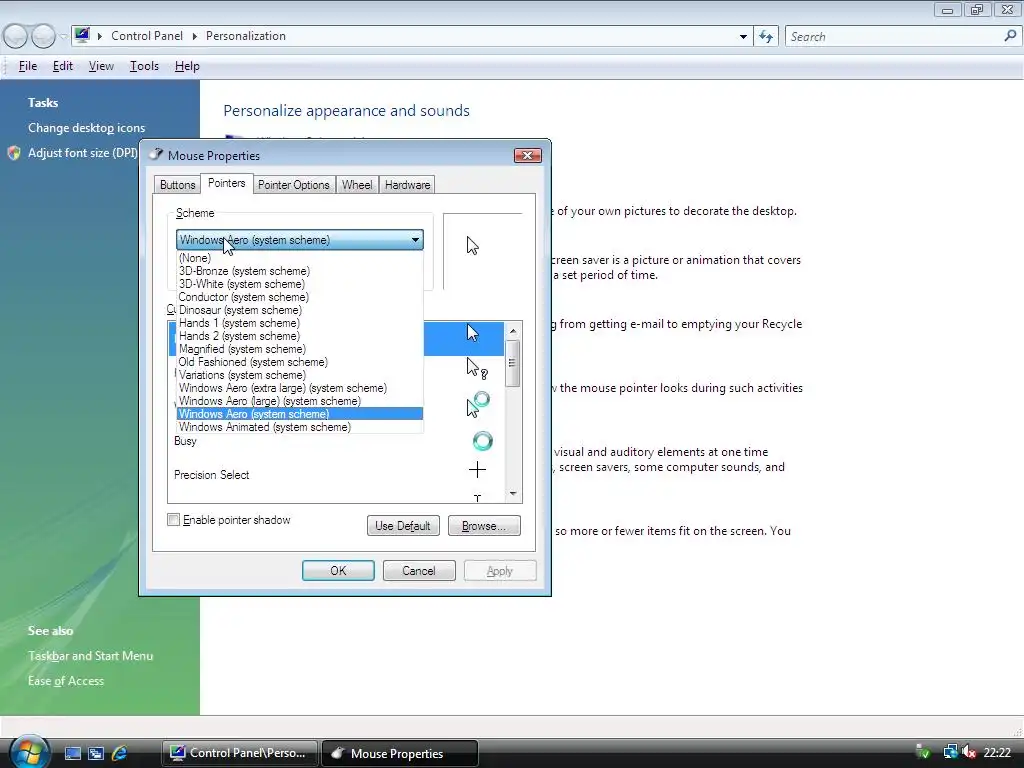Close Mouse Properties with red X
Image resolution: width=1024 pixels, height=768 pixels.
point(528,155)
